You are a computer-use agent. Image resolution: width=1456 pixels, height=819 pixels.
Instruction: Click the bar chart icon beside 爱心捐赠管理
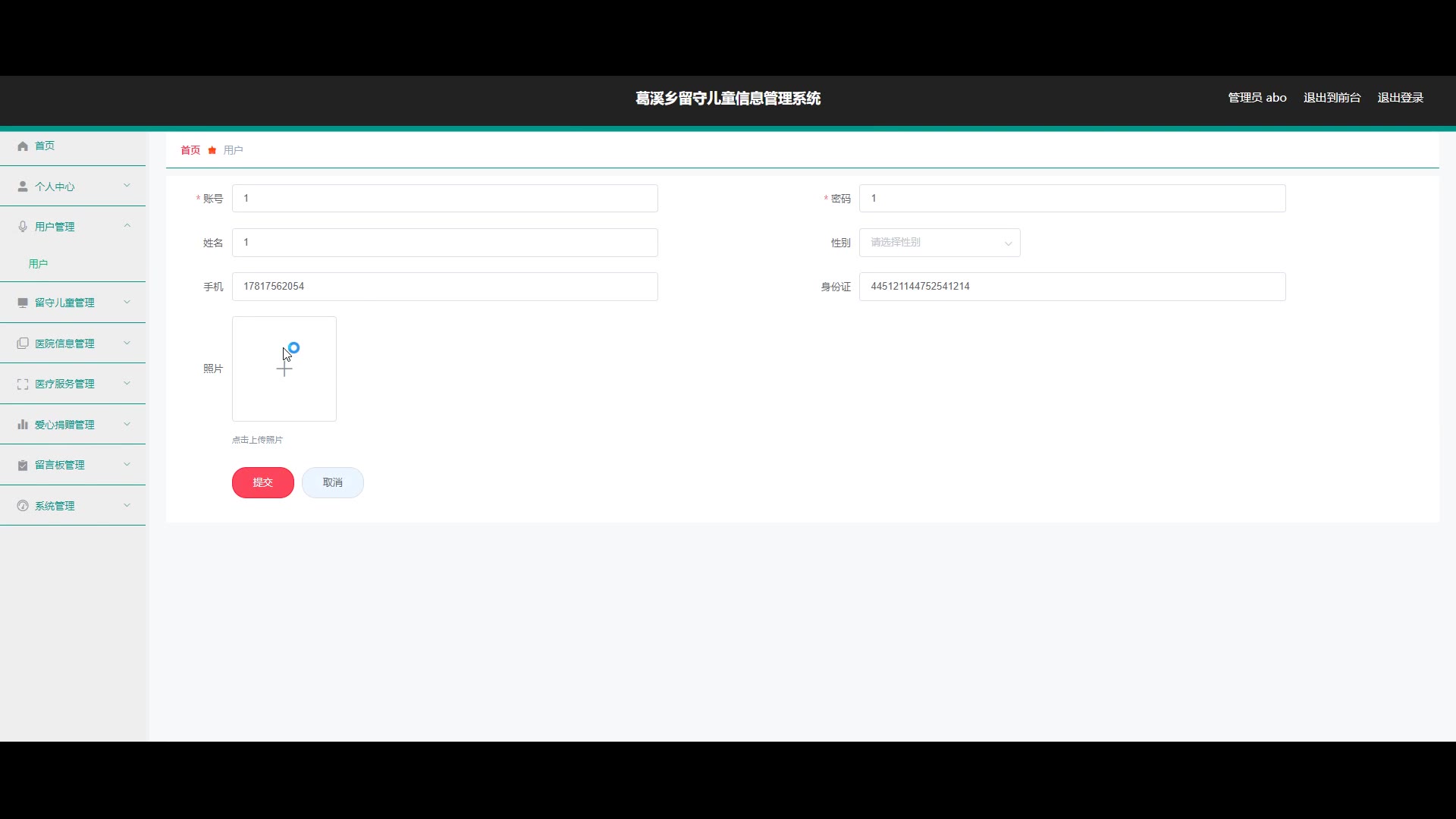(x=23, y=425)
